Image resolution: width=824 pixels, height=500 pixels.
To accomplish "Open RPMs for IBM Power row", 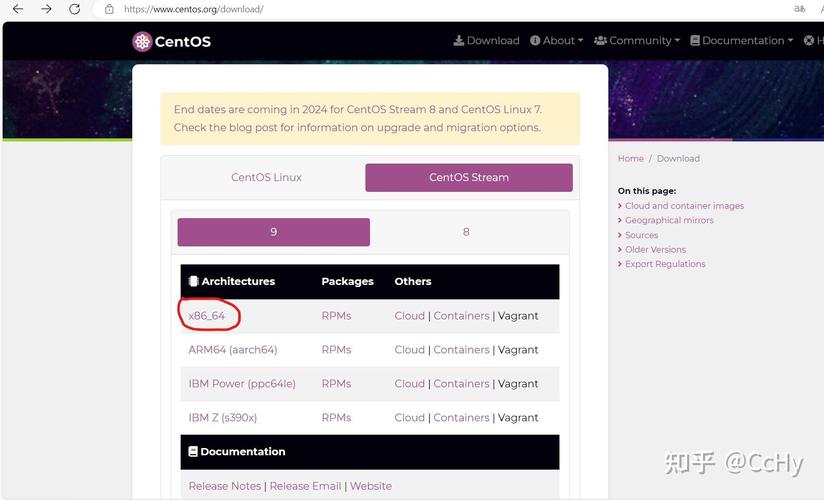I will 336,384.
